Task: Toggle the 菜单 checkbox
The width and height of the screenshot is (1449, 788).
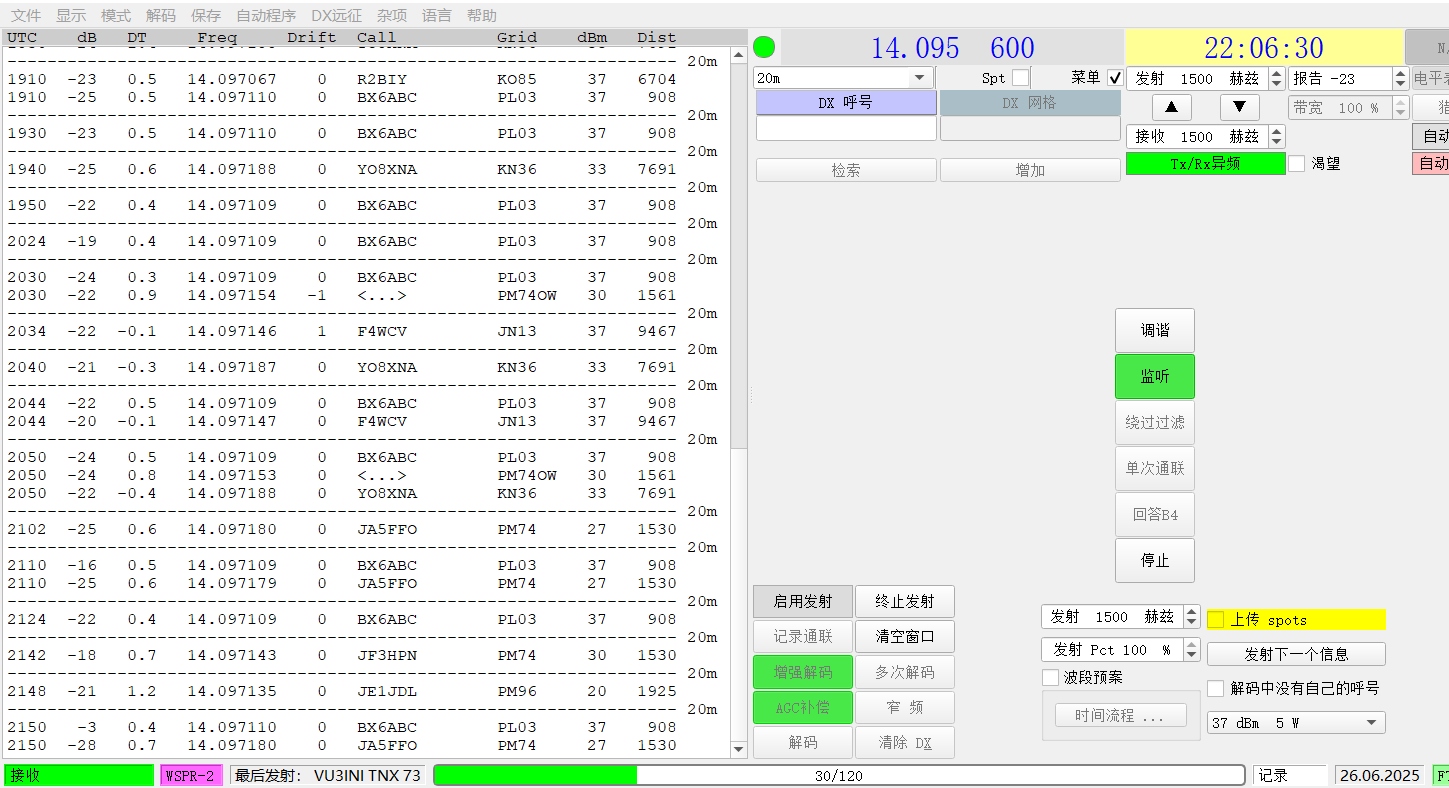Action: pyautogui.click(x=1116, y=77)
